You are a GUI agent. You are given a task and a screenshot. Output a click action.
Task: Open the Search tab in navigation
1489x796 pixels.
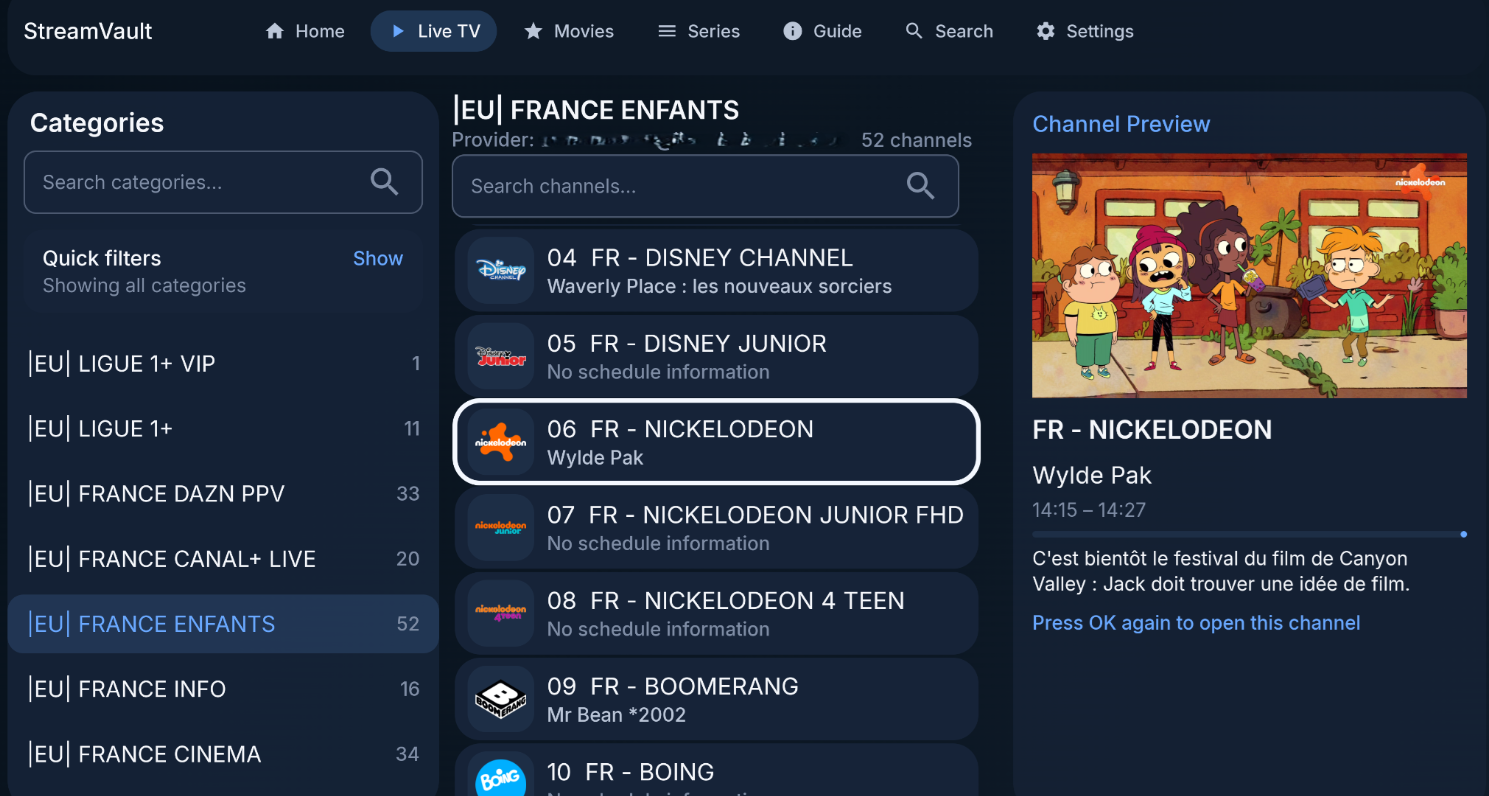click(950, 31)
